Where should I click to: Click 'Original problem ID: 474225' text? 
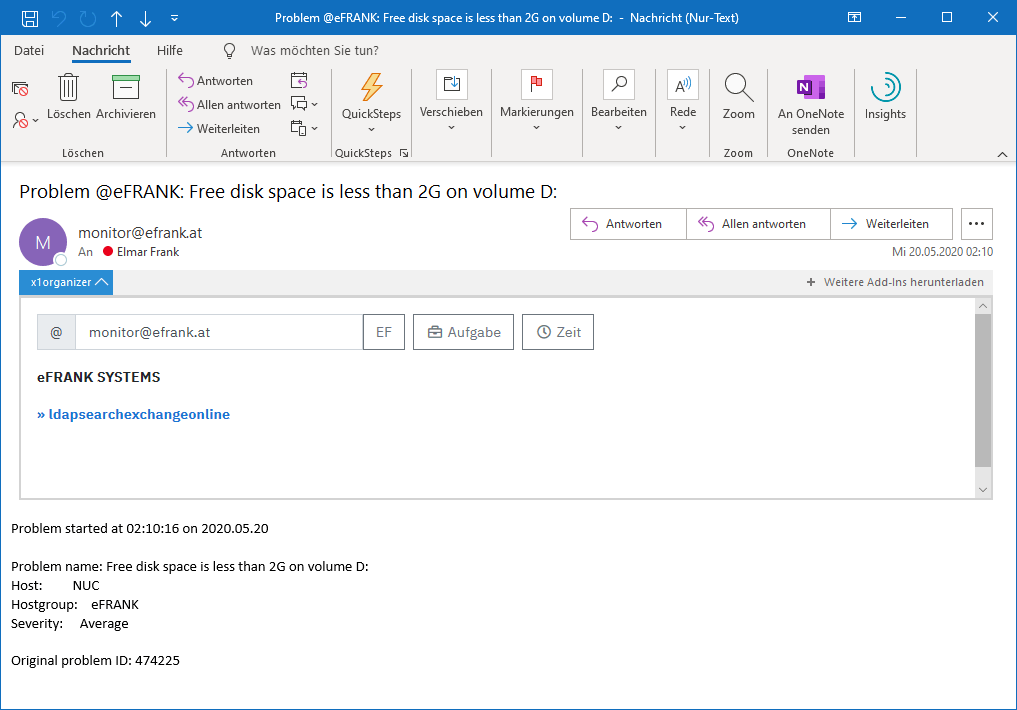95,661
